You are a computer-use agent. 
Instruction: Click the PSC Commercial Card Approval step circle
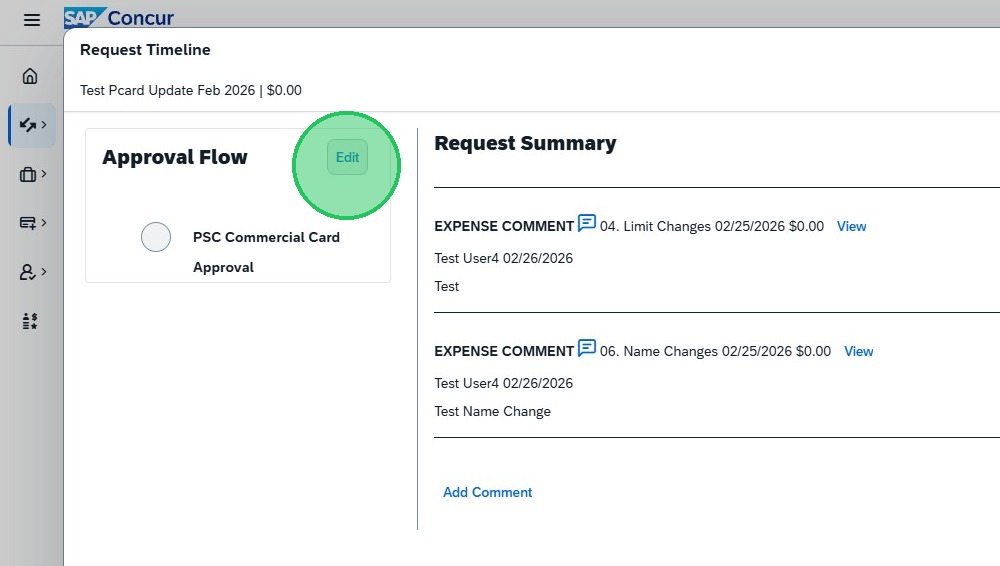coord(156,237)
